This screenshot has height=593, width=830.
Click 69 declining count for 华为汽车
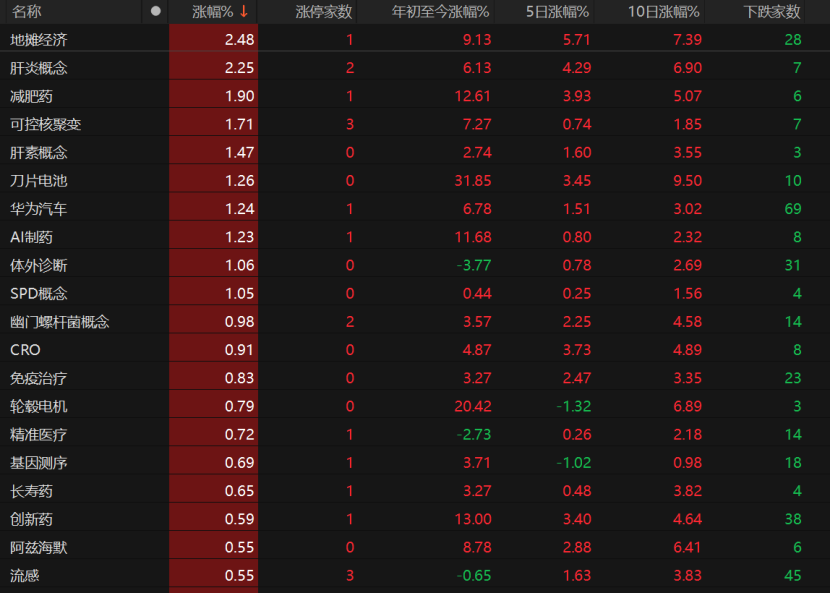click(792, 209)
